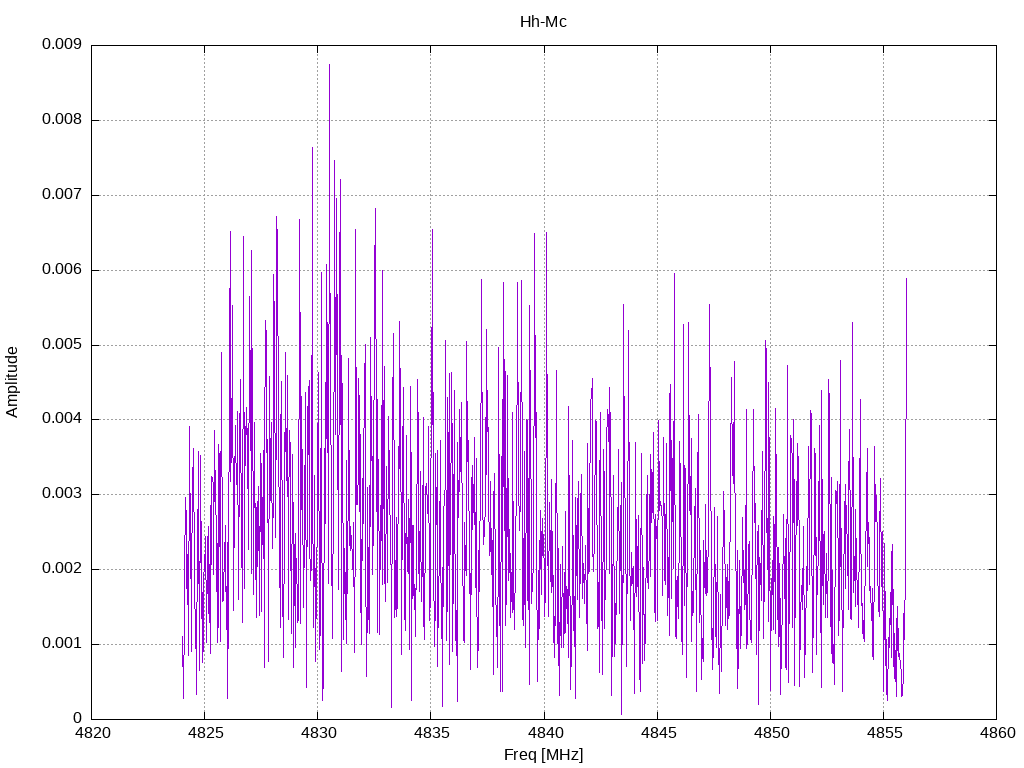Click the x-axis tick label 4820
The height and width of the screenshot is (768, 1024).
[x=92, y=733]
